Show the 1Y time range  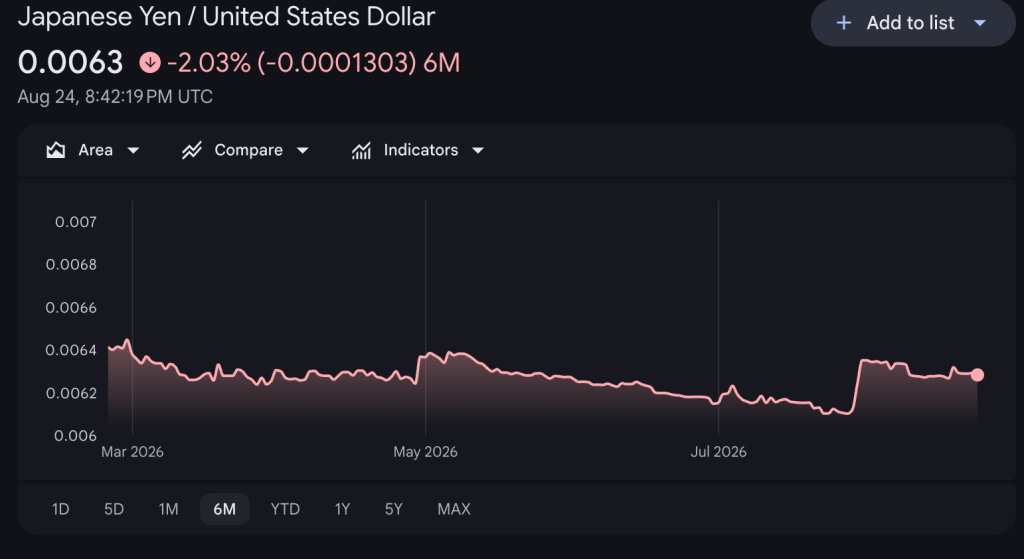click(342, 509)
